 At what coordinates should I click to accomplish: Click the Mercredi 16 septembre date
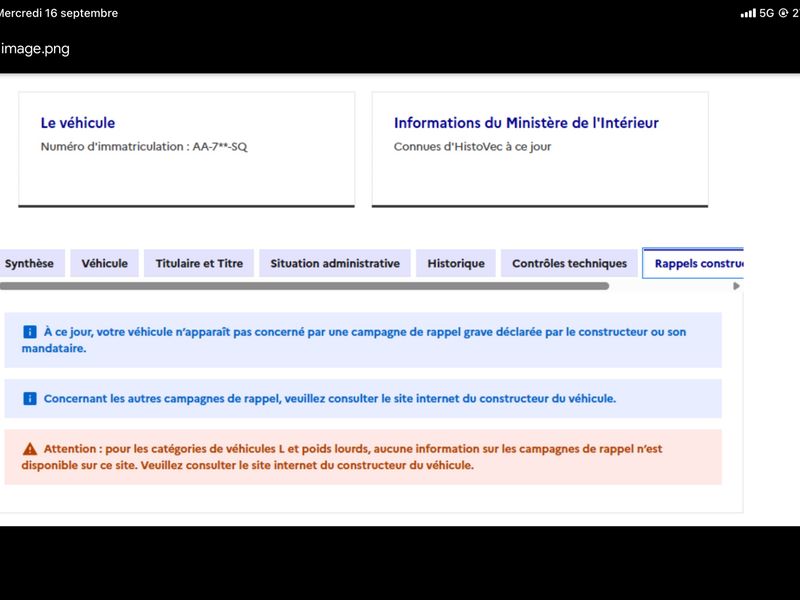tap(59, 13)
